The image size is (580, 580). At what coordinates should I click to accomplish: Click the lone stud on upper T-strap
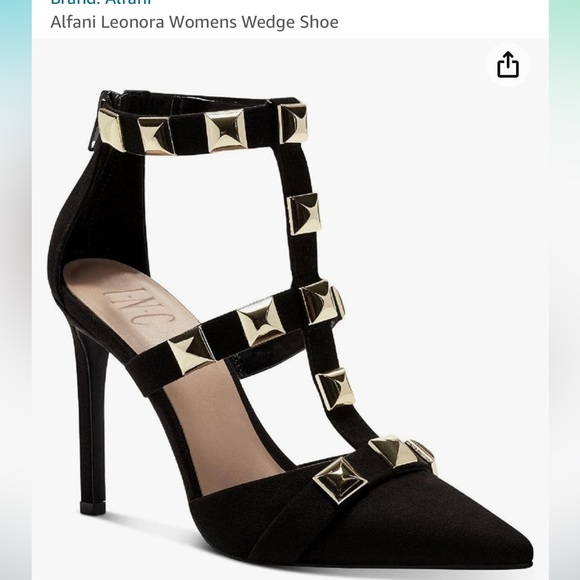304,214
